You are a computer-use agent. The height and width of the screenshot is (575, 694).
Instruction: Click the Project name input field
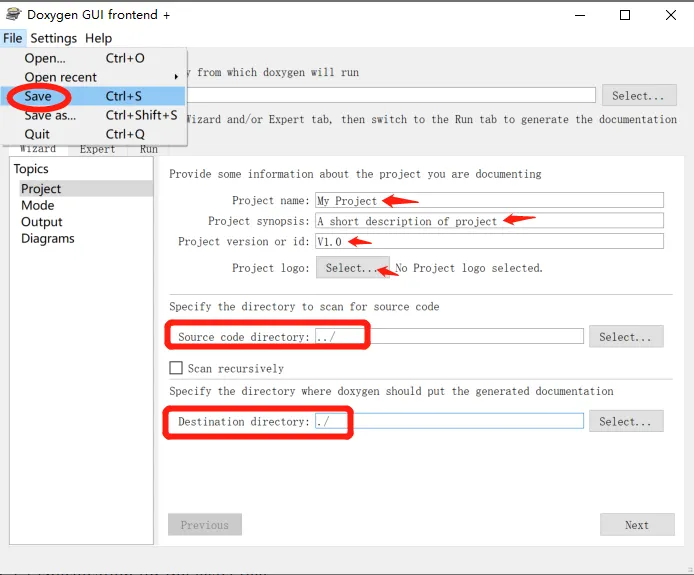(490, 200)
